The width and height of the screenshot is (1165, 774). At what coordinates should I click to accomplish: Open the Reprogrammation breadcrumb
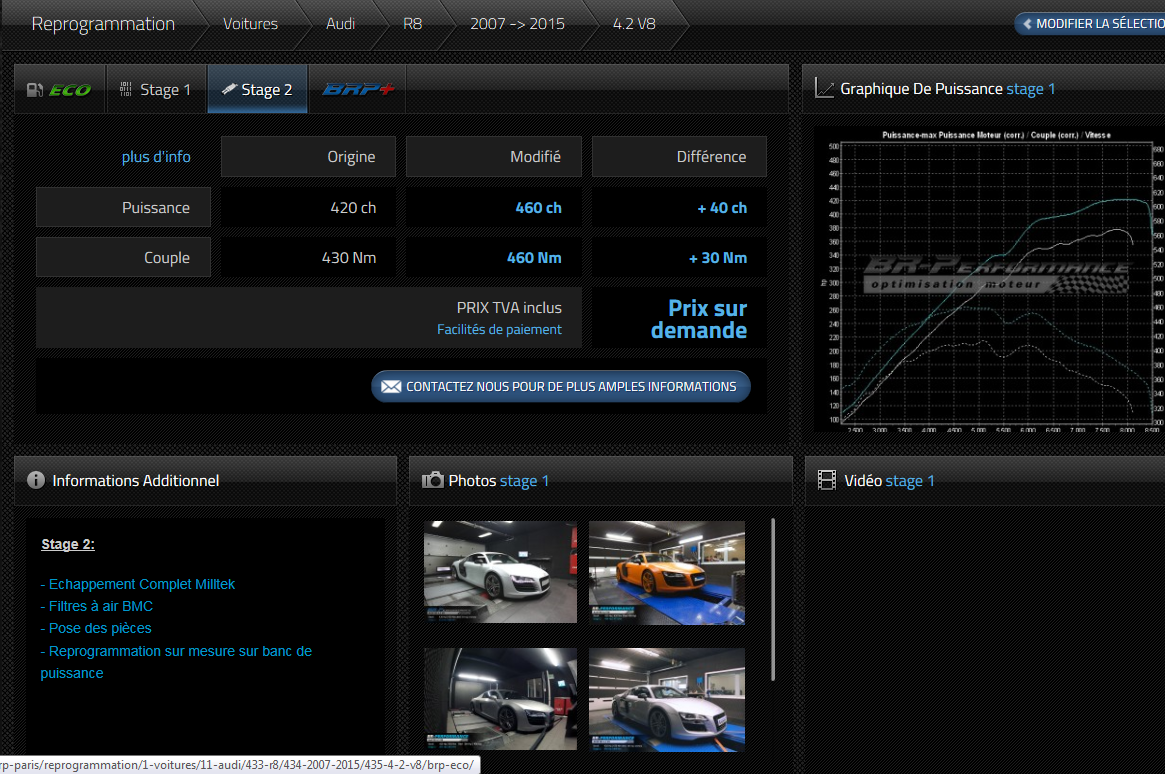[103, 24]
